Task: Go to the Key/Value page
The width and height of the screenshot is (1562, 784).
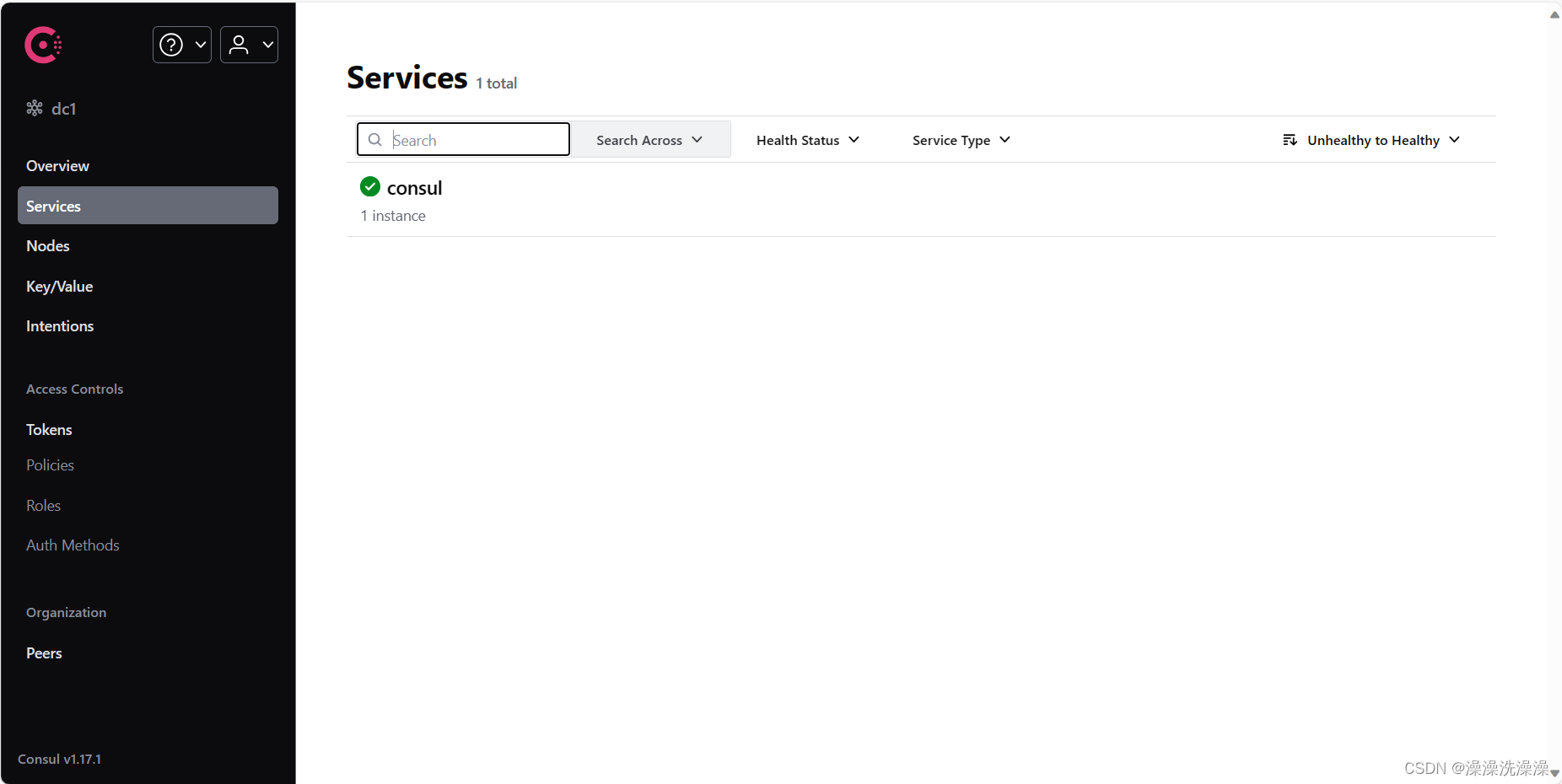Action: (x=59, y=286)
